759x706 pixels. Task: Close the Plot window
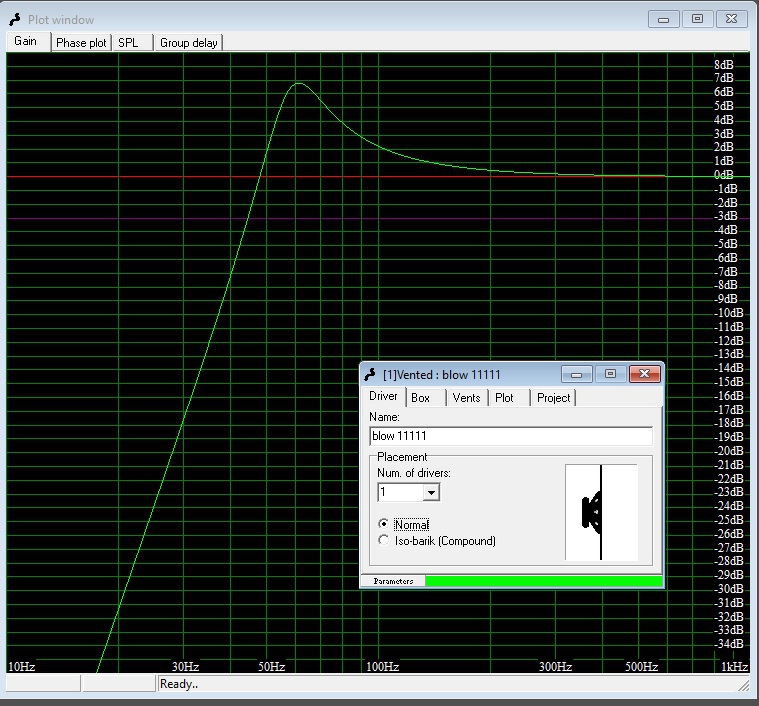pos(731,19)
